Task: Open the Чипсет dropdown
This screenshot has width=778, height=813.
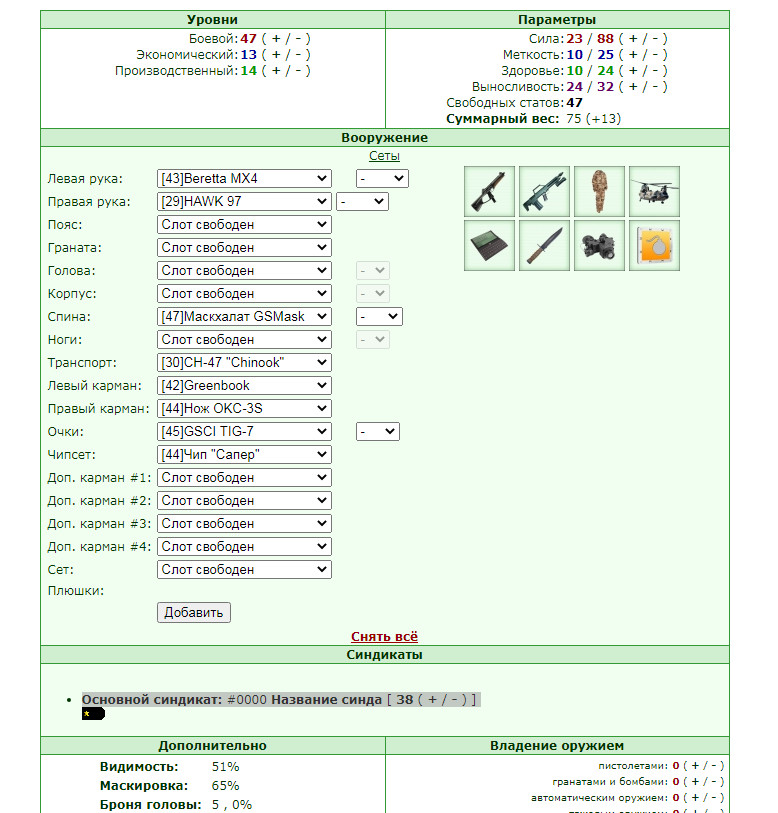Action: (x=244, y=454)
